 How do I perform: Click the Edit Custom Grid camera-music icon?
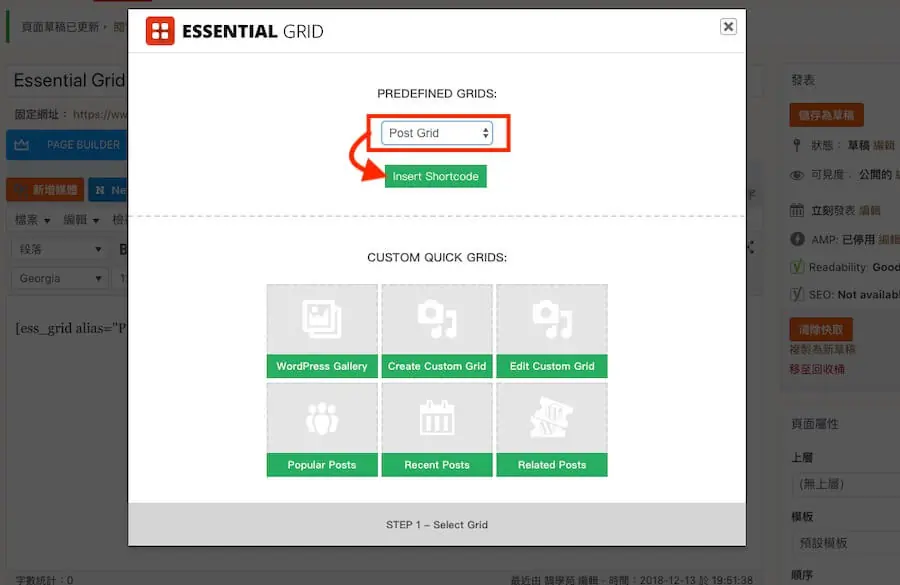[x=552, y=320]
